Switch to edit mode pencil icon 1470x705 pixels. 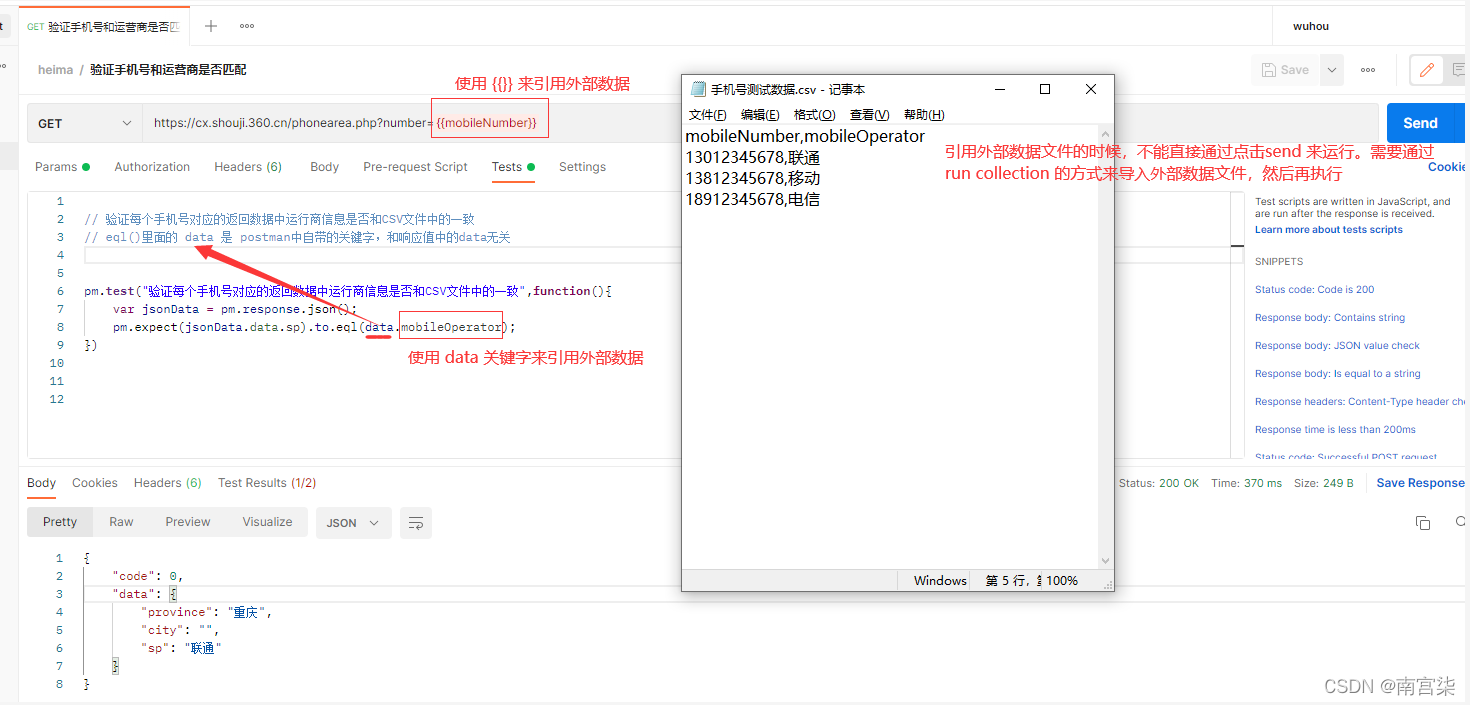pos(1427,70)
